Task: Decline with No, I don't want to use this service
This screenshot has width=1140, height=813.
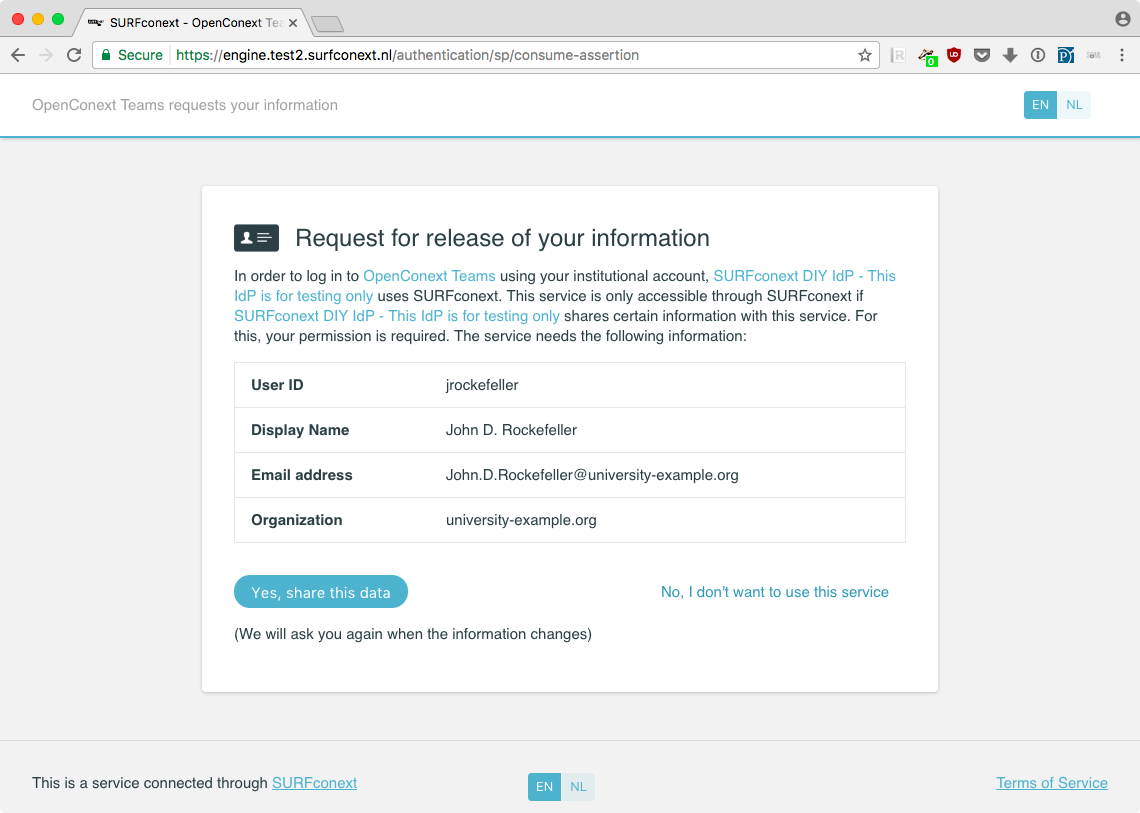Action: pos(774,592)
